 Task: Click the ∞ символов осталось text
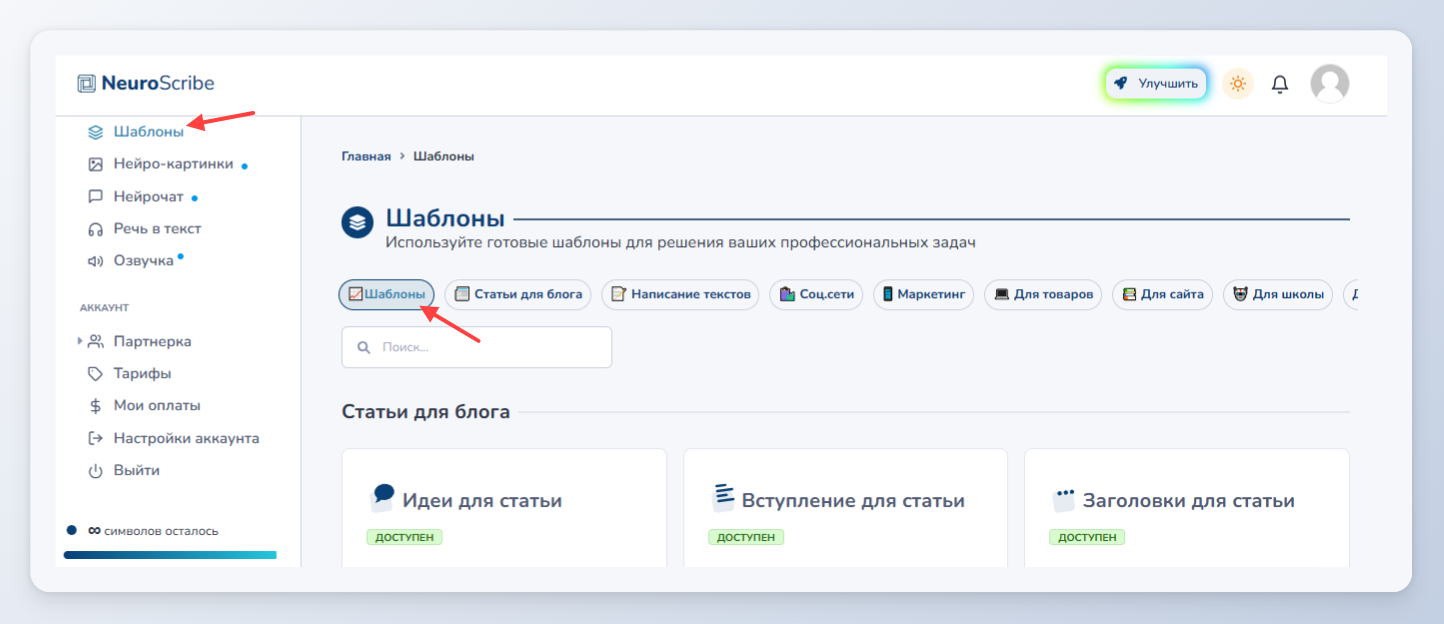[153, 531]
